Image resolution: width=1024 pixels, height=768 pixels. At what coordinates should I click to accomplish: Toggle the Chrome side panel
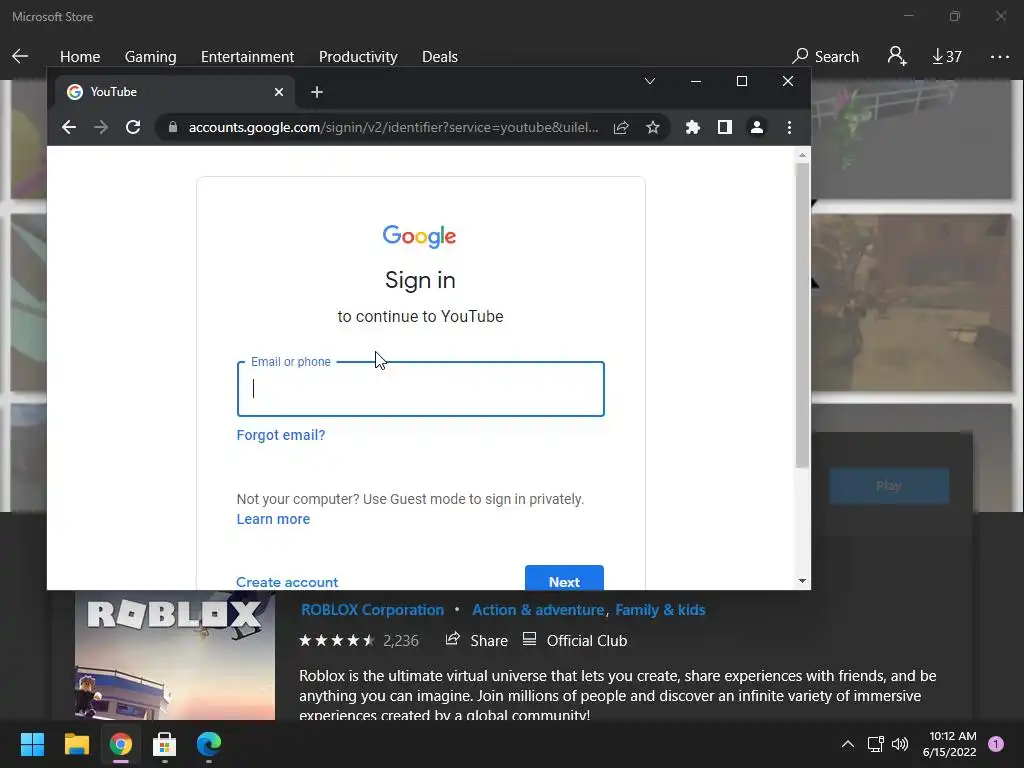point(725,127)
